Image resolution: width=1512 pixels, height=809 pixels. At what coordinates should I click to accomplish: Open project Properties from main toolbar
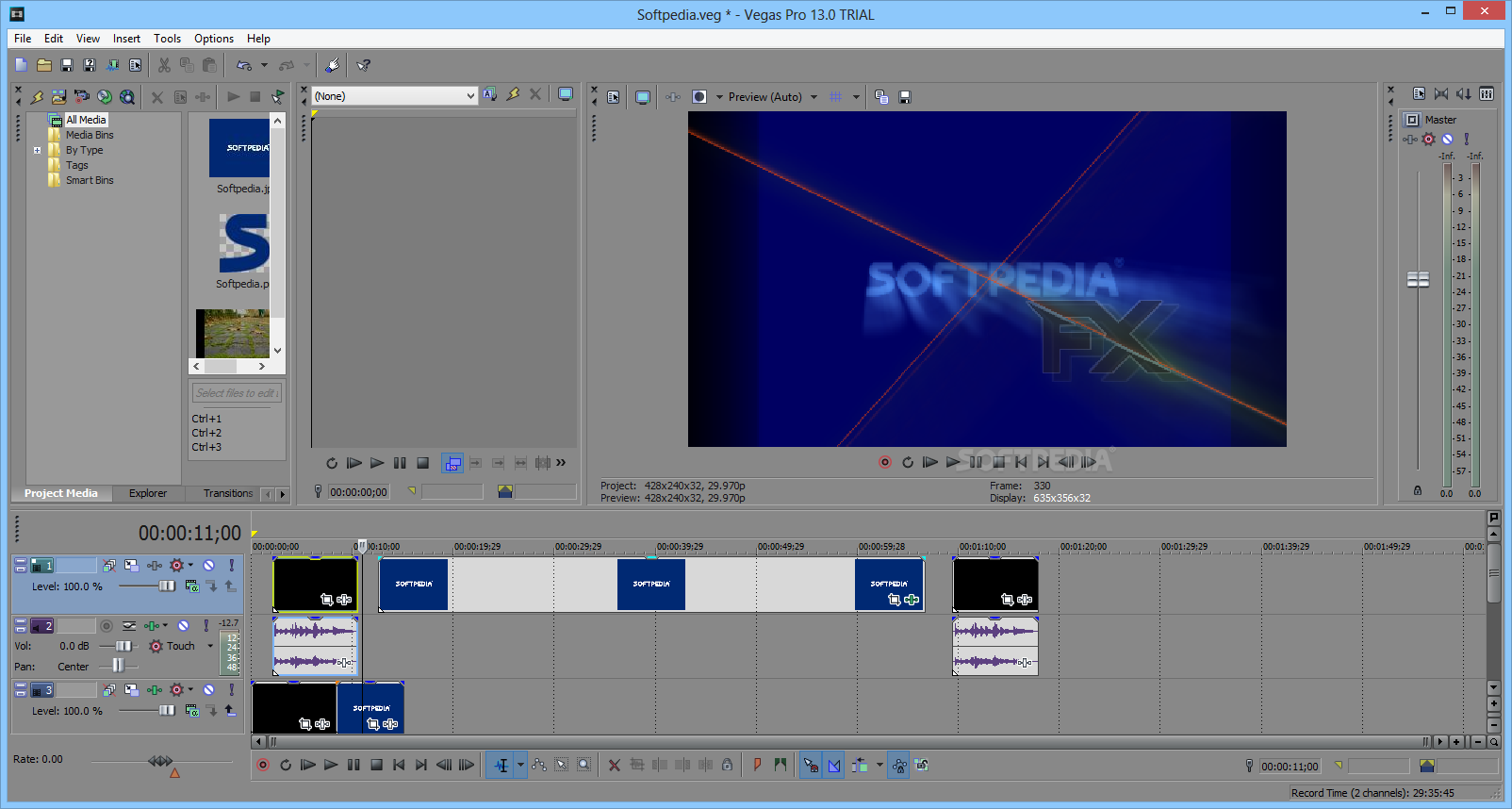pos(136,65)
